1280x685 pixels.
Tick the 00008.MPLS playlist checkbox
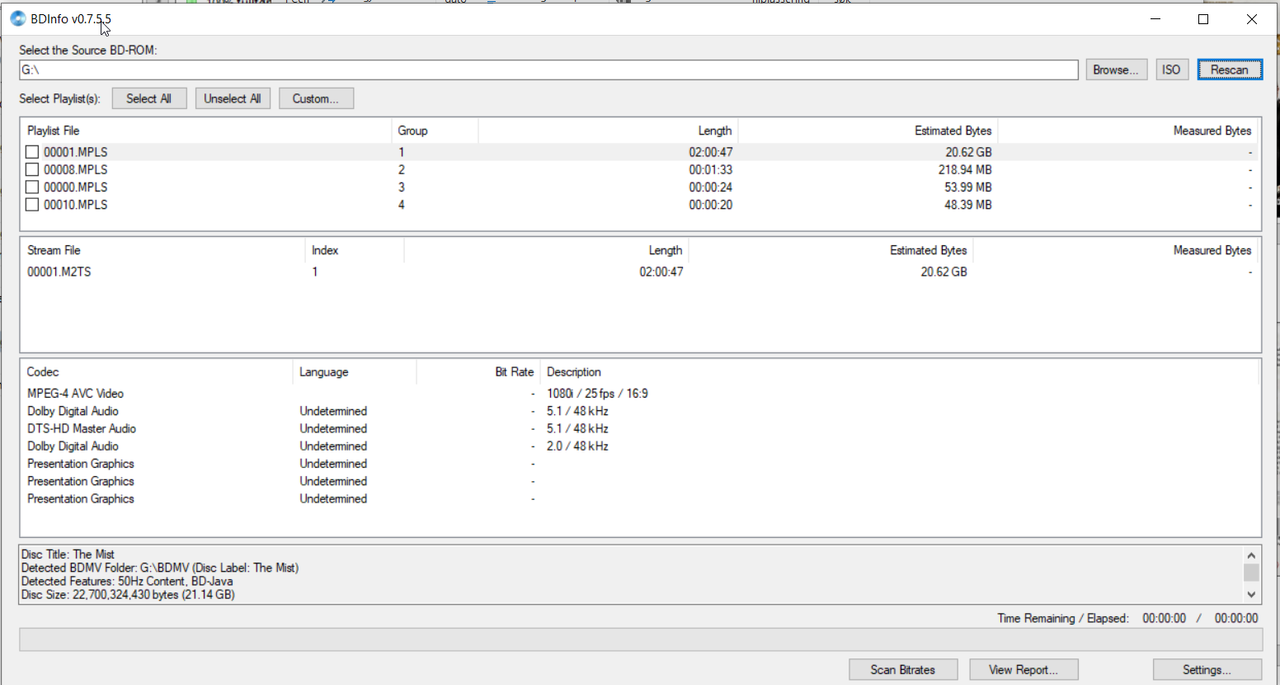(x=32, y=170)
